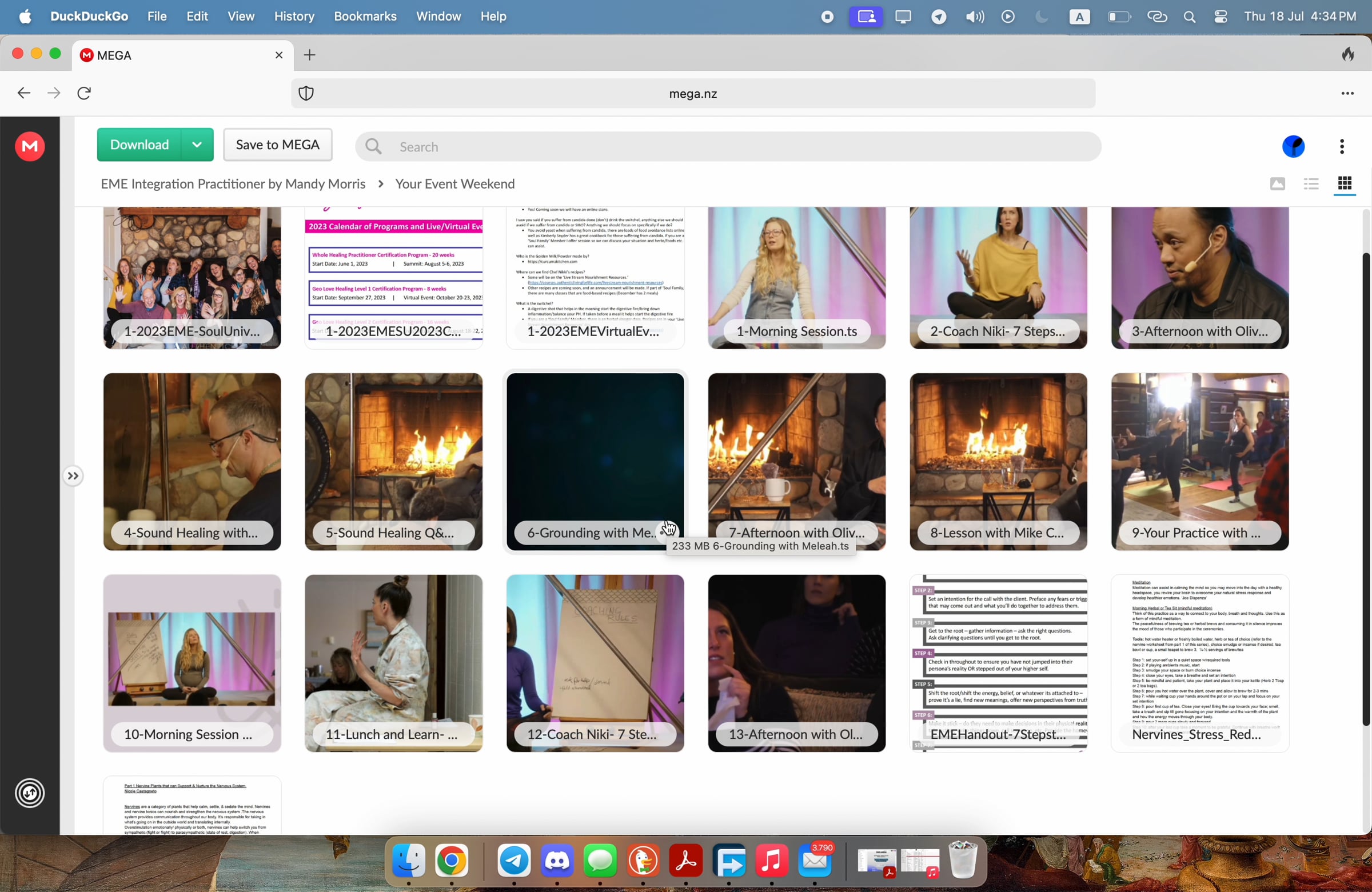This screenshot has width=1372, height=892.
Task: Open the 1-Morning Session.ts video
Action: pos(797,278)
